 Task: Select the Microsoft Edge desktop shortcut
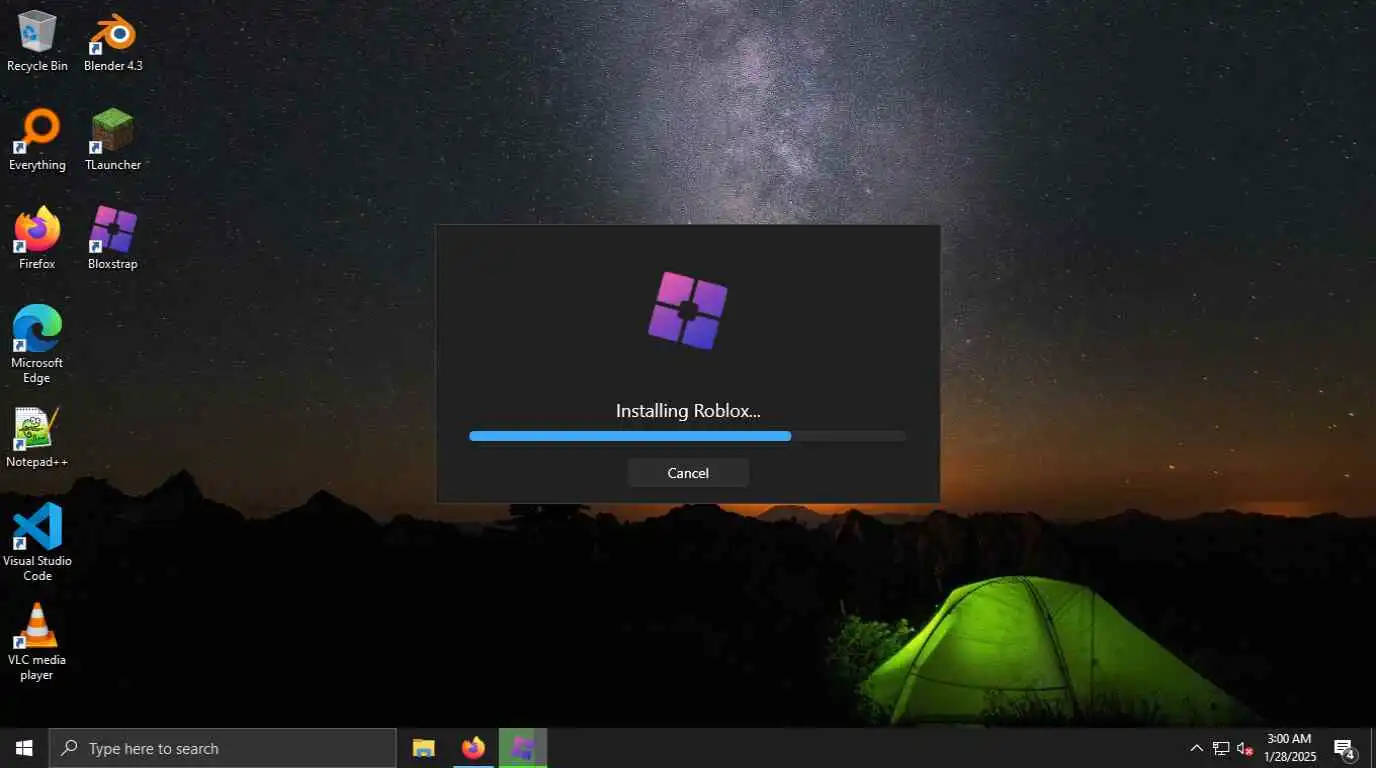[x=37, y=344]
